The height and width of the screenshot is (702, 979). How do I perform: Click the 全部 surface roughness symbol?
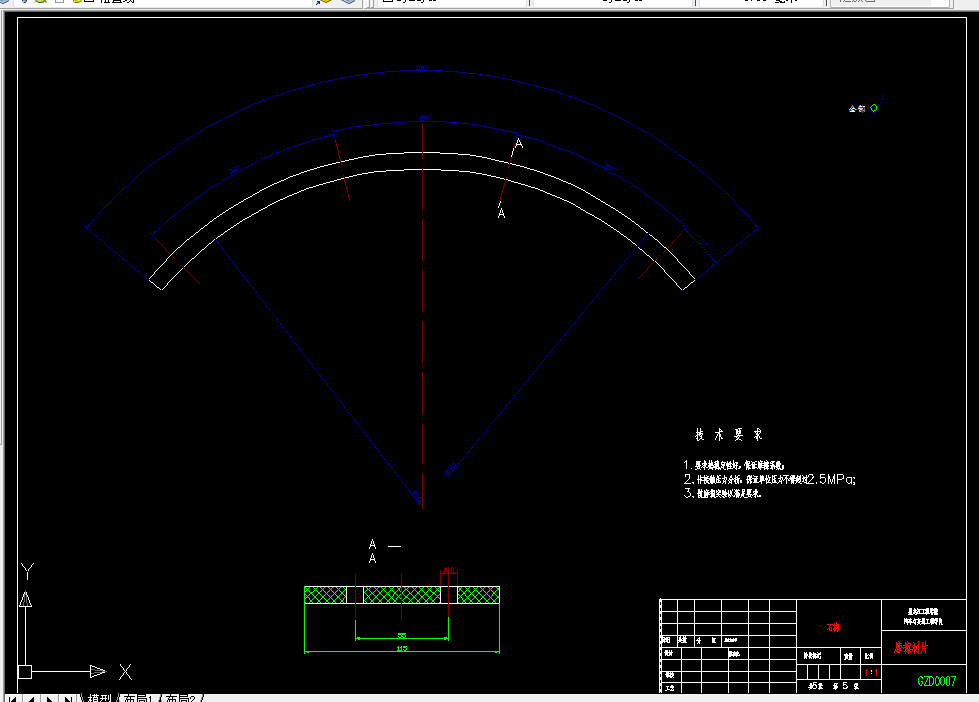[866, 106]
